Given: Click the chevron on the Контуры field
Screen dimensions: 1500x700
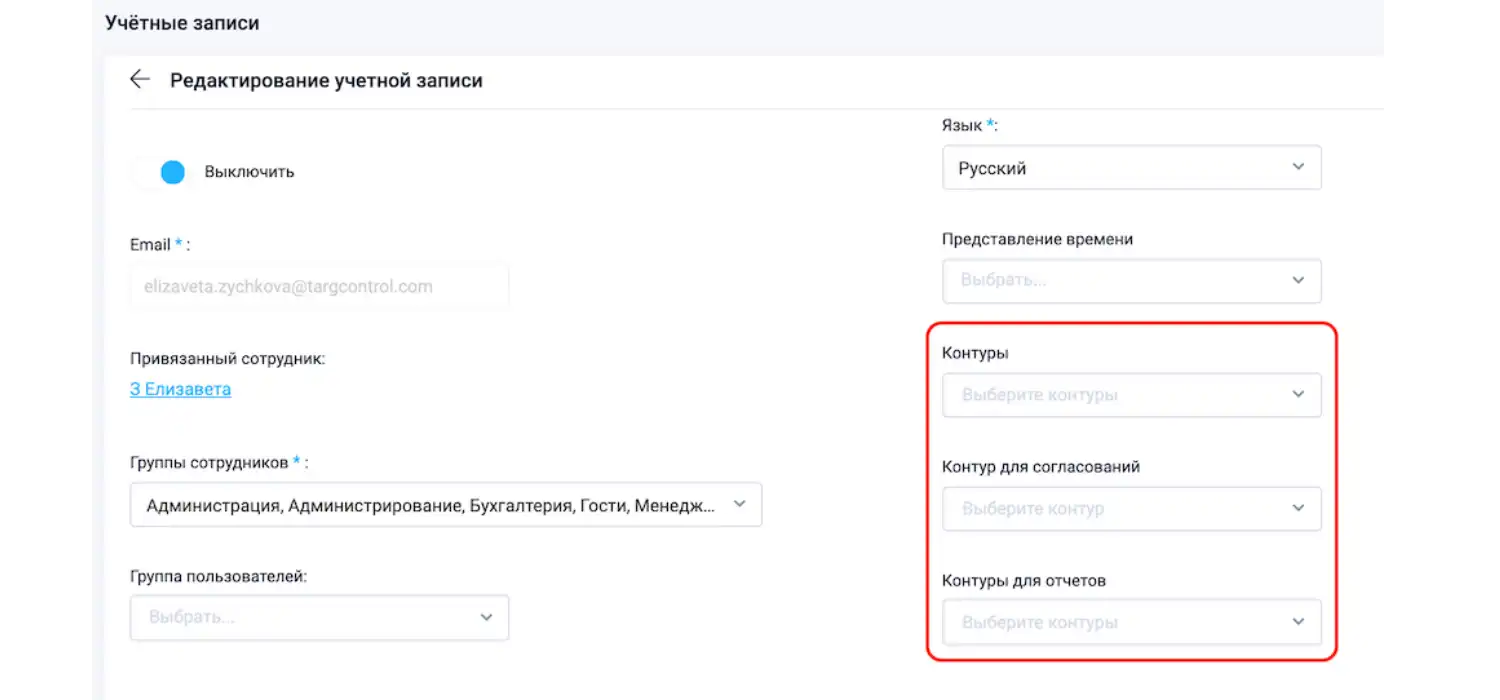Looking at the screenshot, I should [1299, 395].
